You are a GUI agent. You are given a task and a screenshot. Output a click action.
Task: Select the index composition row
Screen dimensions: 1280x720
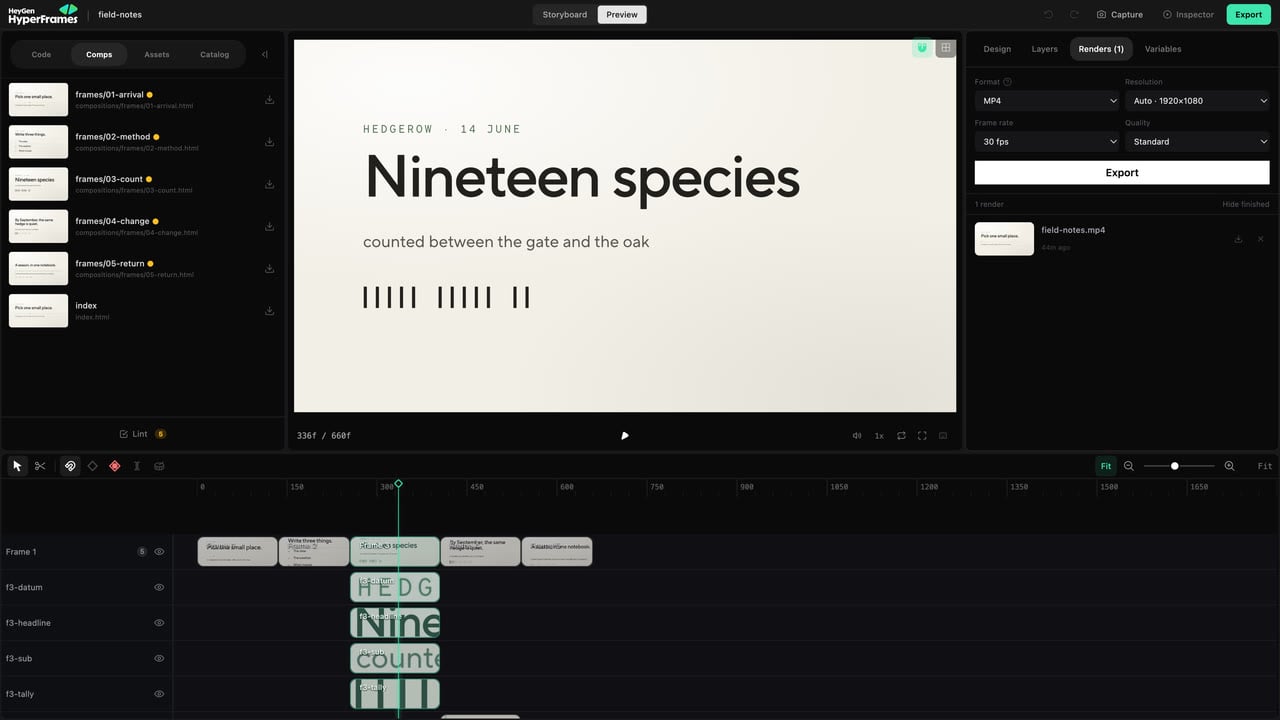tap(142, 311)
